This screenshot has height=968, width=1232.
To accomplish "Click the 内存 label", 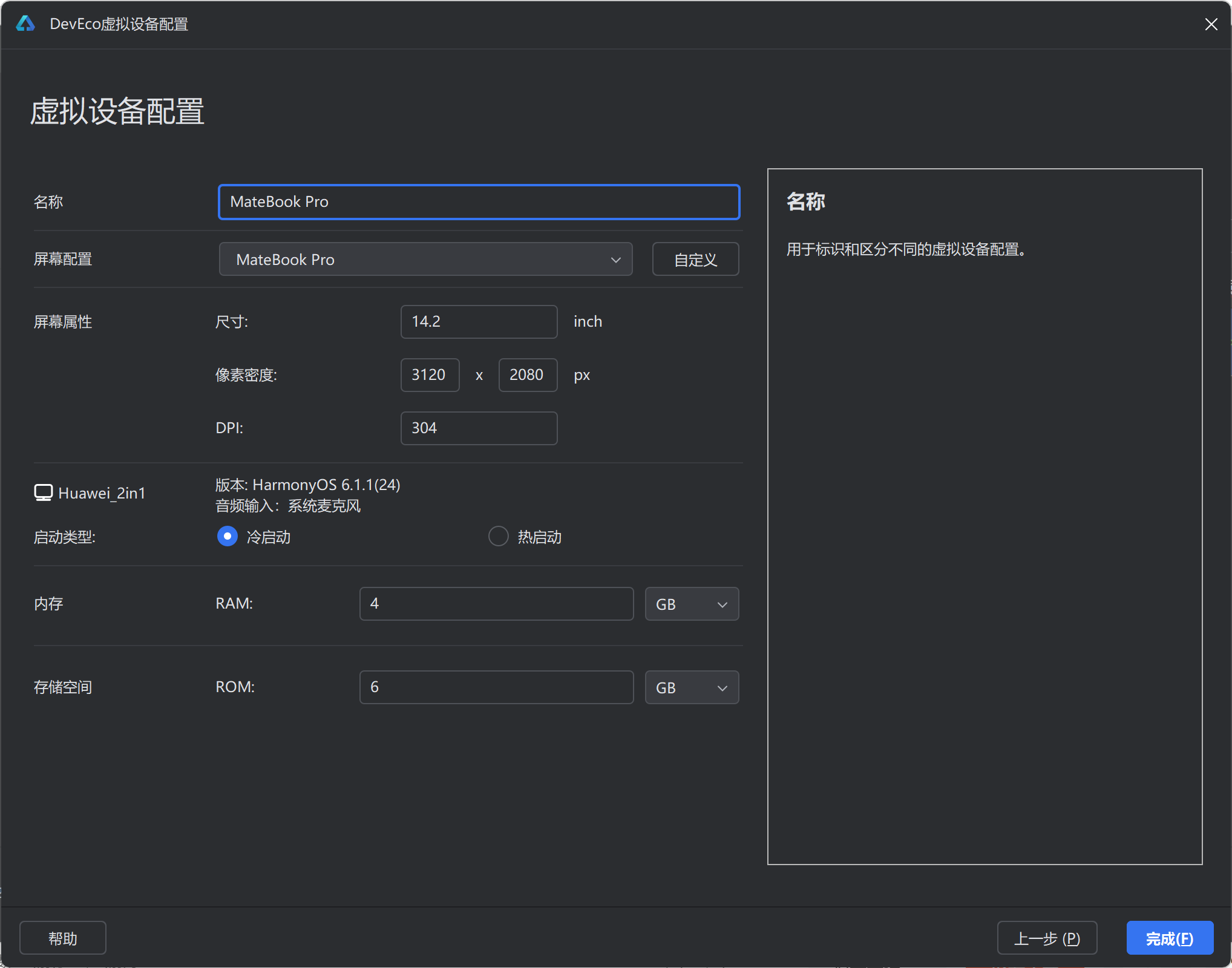I will click(48, 604).
